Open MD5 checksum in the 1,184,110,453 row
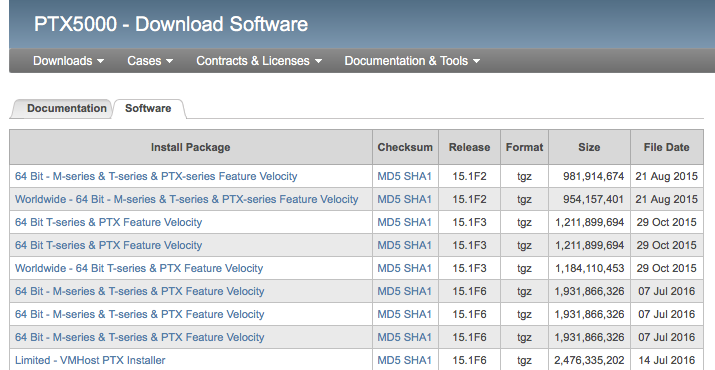This screenshot has height=370, width=715. 389,268
